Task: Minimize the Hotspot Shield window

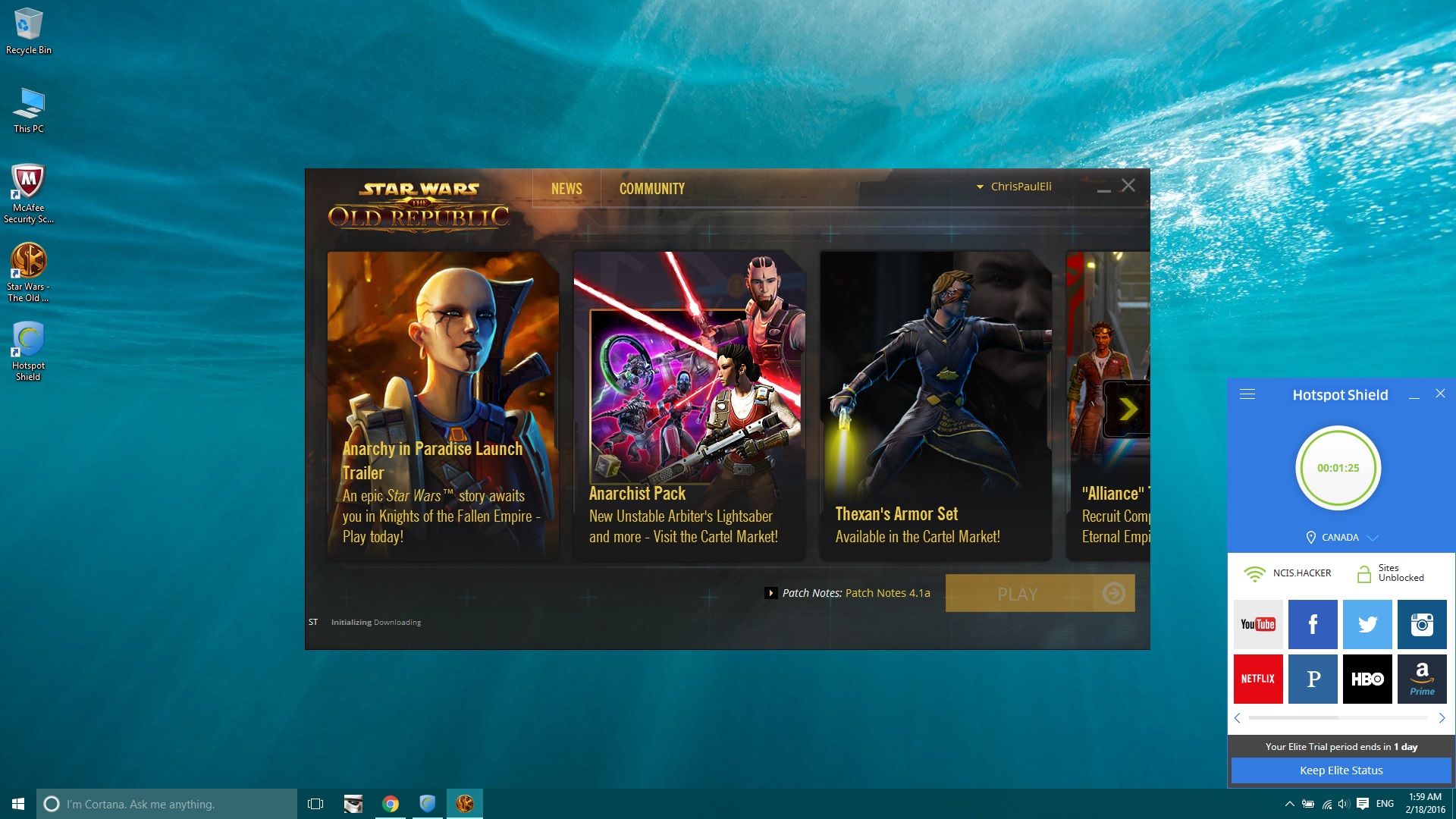Action: [1414, 396]
